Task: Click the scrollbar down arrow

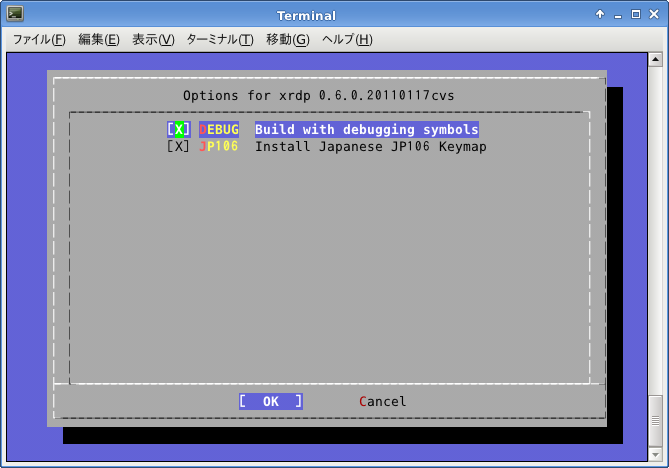Action: 655,455
